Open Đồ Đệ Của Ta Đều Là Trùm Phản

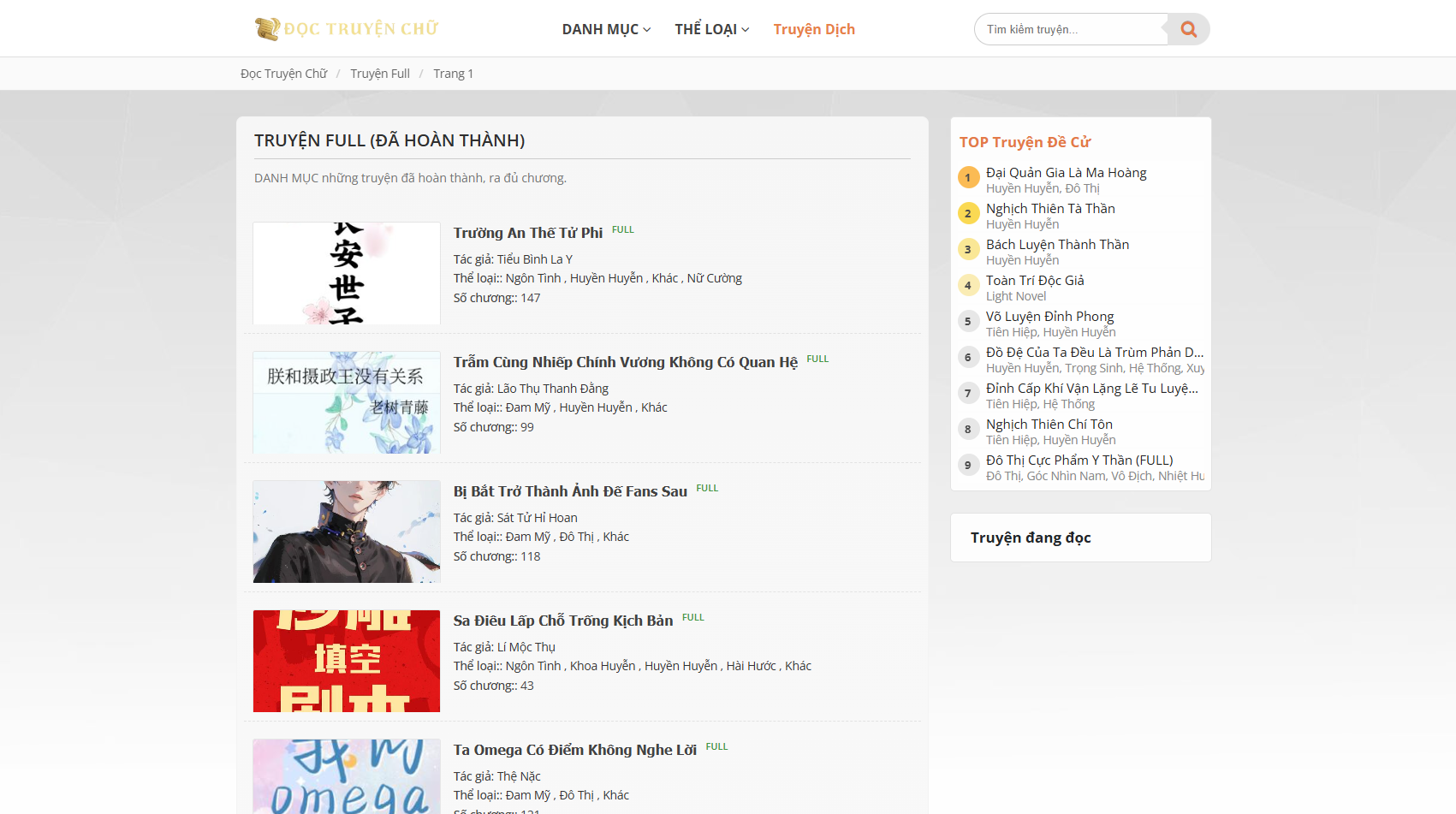[1095, 353]
